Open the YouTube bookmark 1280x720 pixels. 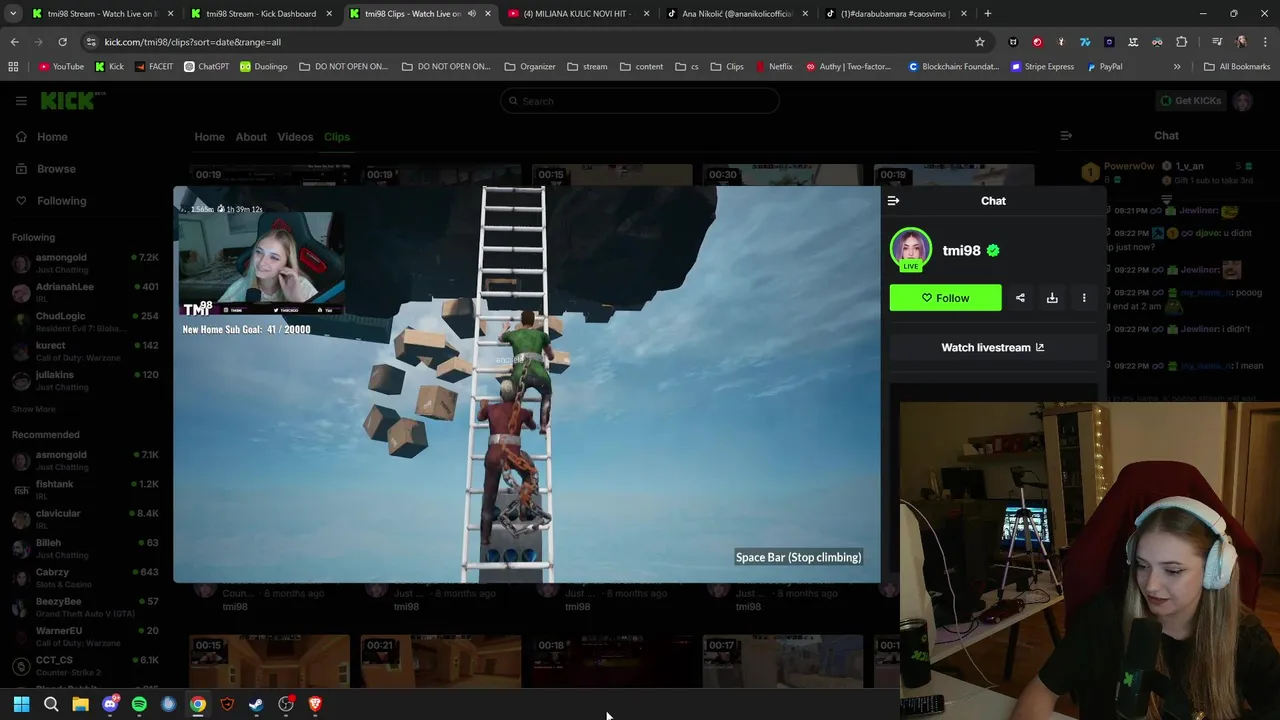click(61, 67)
